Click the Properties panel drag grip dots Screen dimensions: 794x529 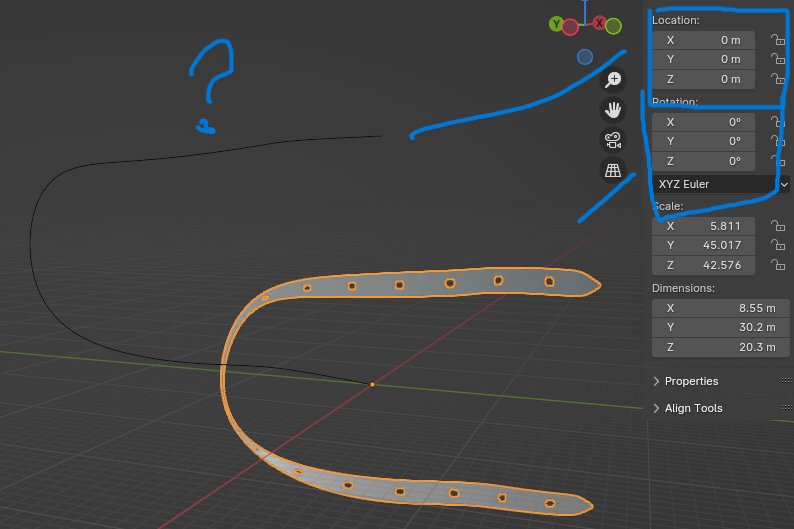point(786,381)
